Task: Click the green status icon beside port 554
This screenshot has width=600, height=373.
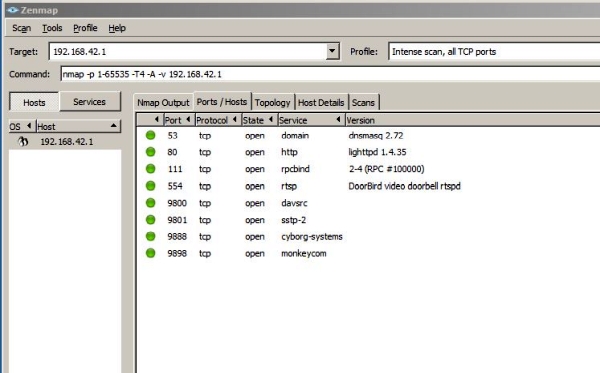Action: tap(150, 186)
